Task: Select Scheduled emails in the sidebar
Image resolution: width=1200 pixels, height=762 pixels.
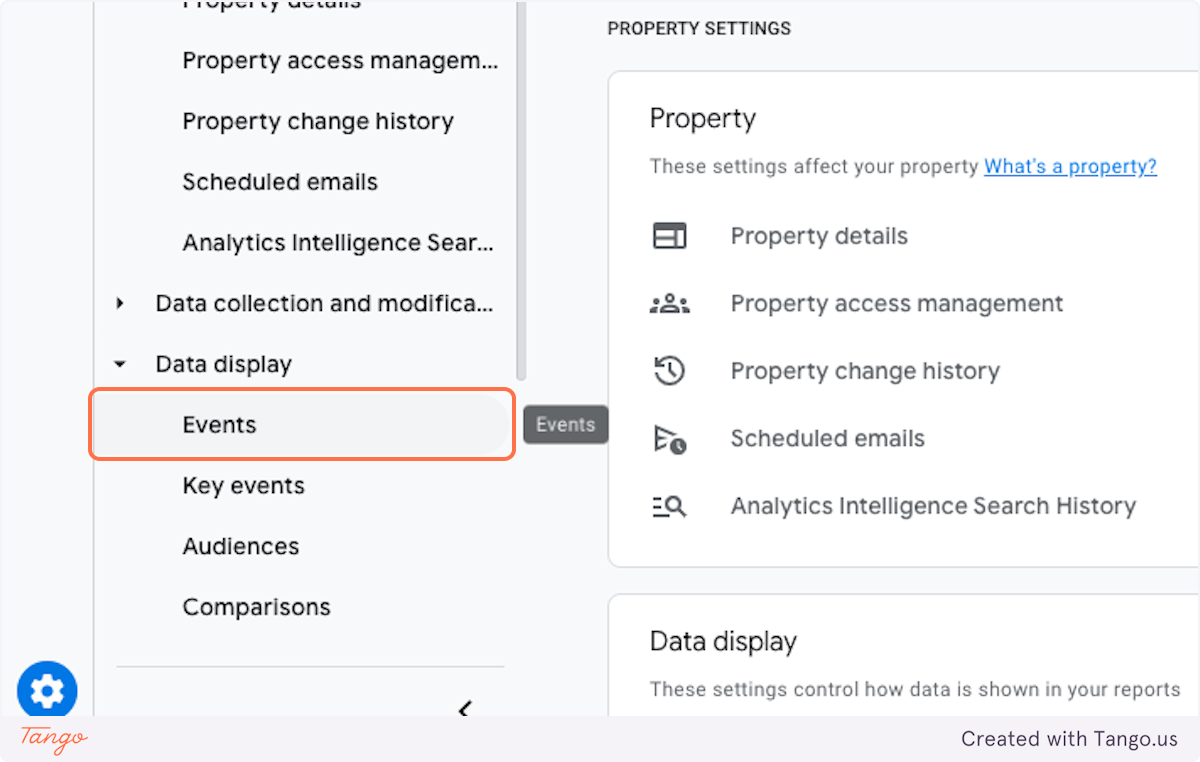Action: 280,183
